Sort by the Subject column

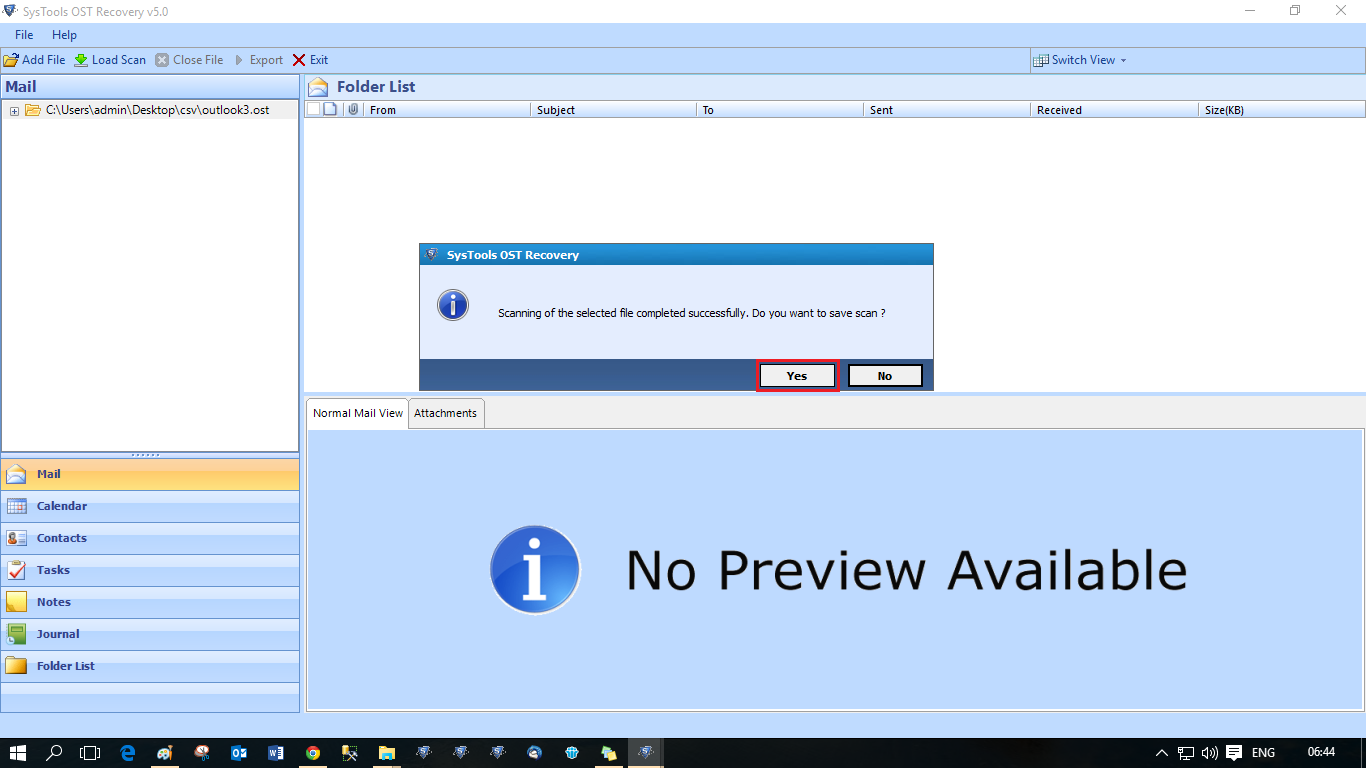[x=613, y=110]
